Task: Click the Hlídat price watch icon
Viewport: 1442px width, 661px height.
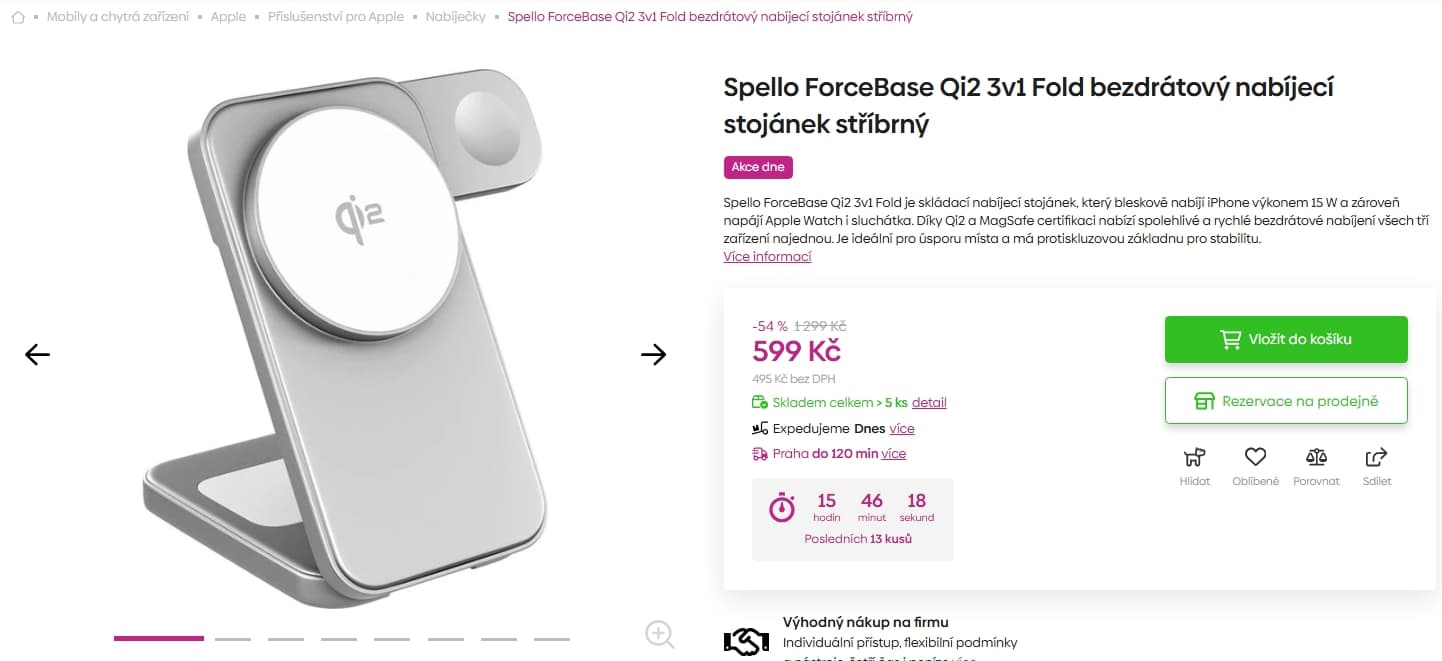Action: 1194,458
